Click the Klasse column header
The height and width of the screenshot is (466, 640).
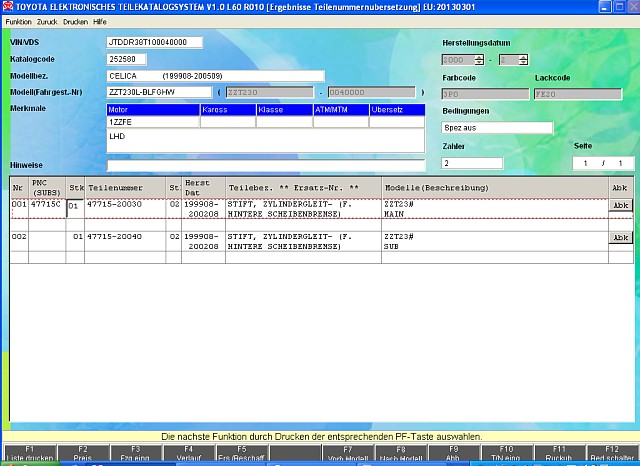284,110
